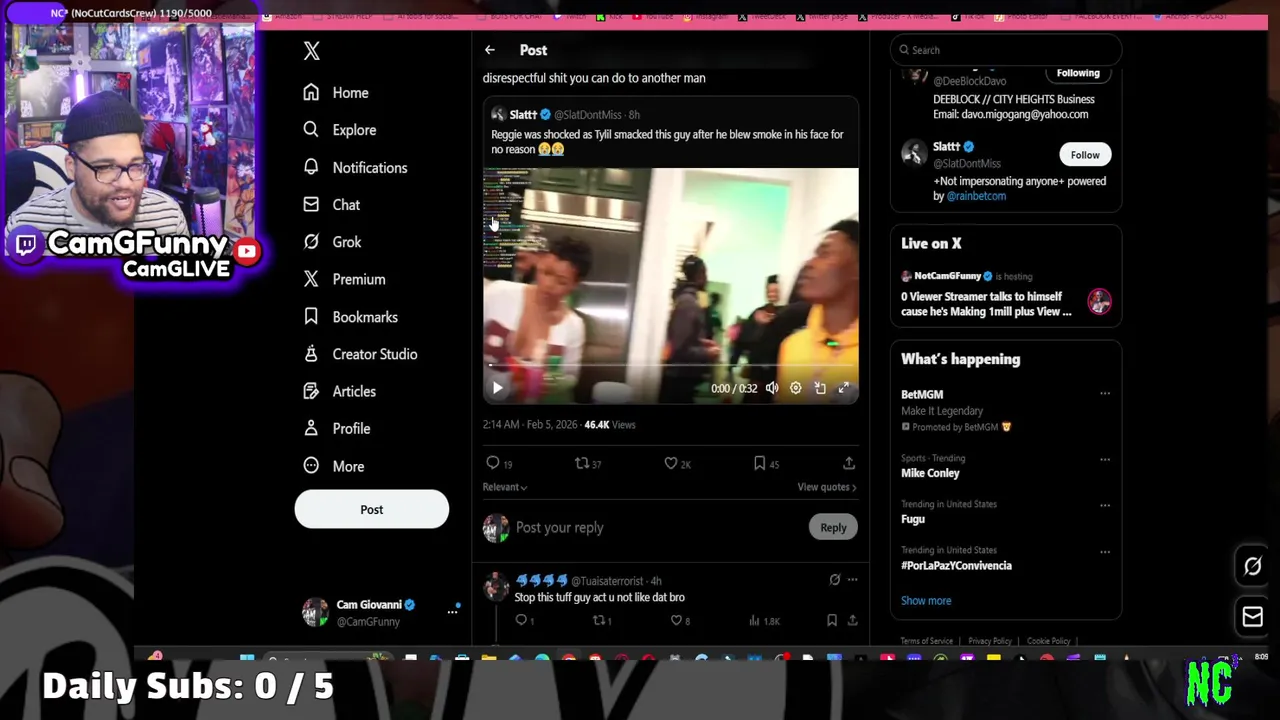The image size is (1280, 720).
Task: View the 1.8K view stats on the reply
Action: click(x=765, y=621)
